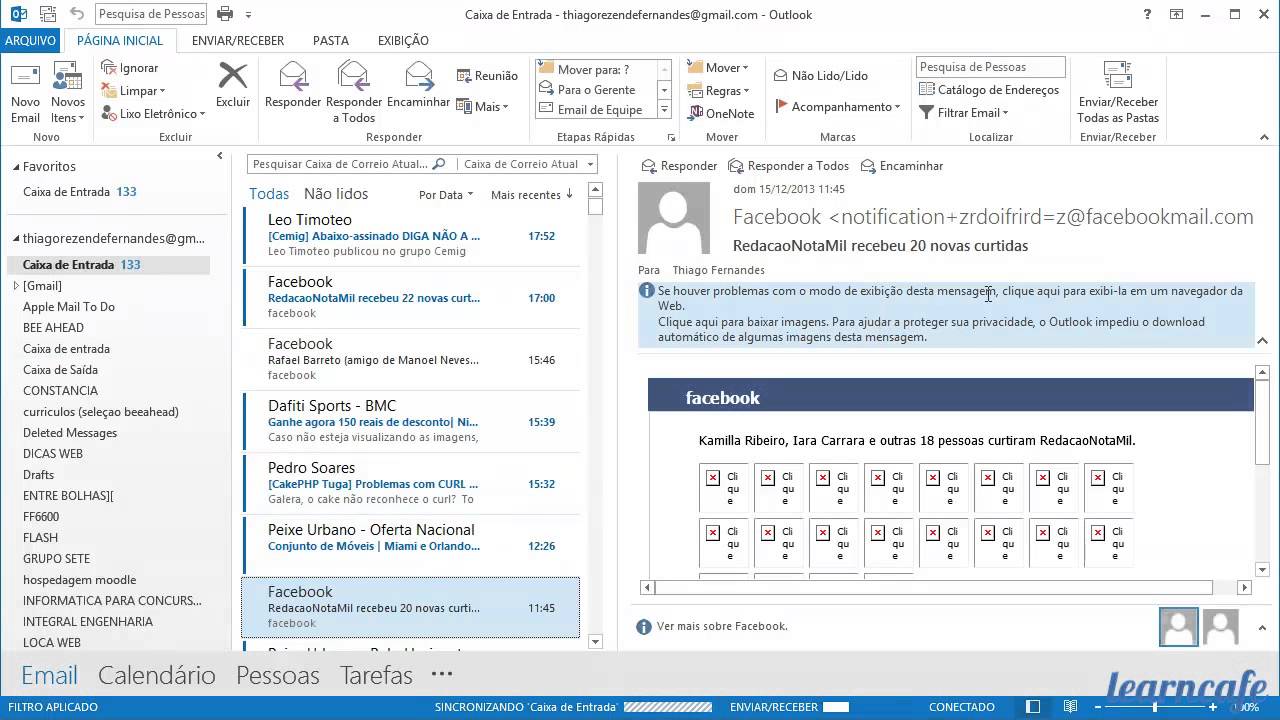
Task: Open Lixo Eletrônico options
Action: pyautogui.click(x=152, y=114)
